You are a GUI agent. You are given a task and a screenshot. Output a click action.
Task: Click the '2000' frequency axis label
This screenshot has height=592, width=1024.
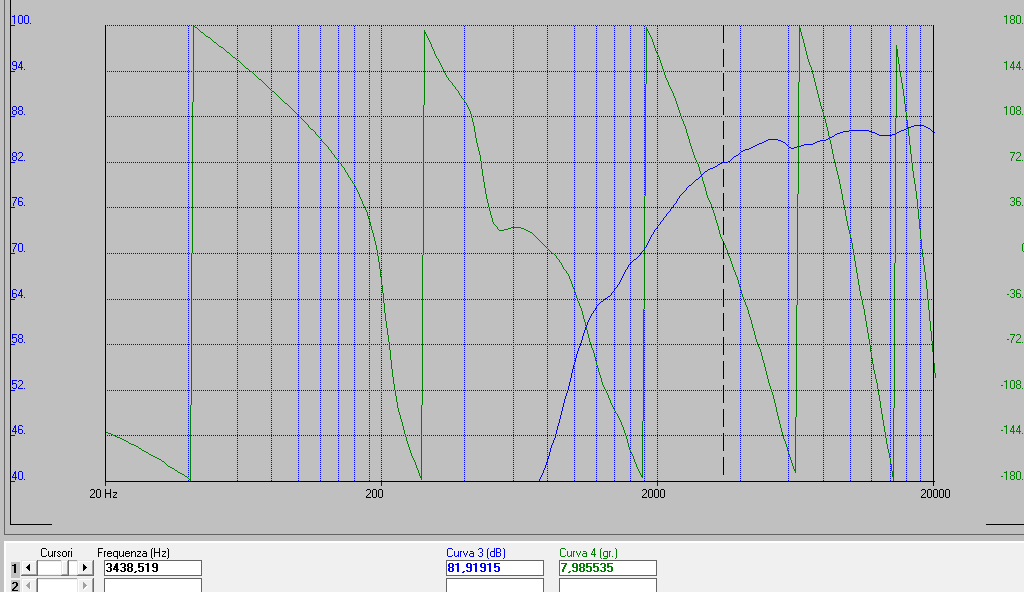[x=653, y=494]
